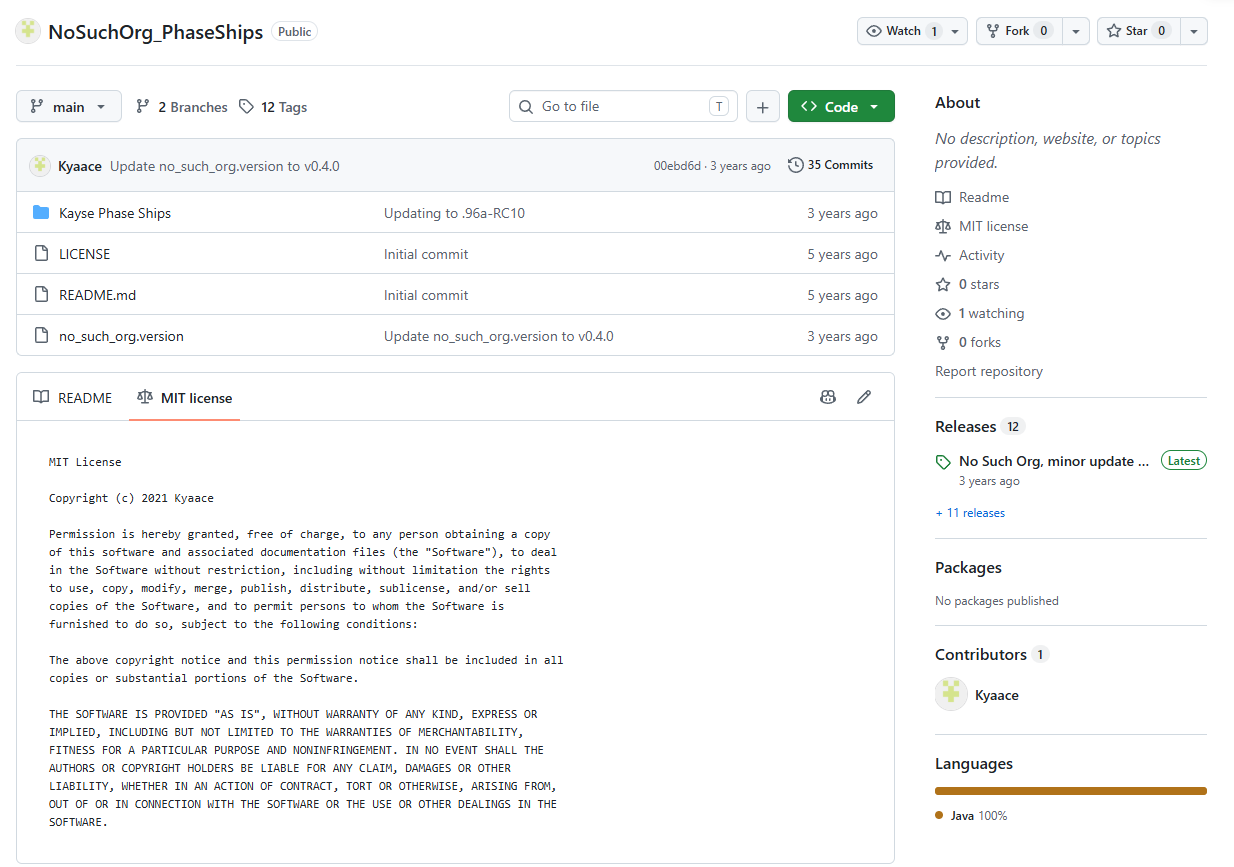Show + 11 releases link
Viewport: 1234px width, 867px height.
(970, 513)
